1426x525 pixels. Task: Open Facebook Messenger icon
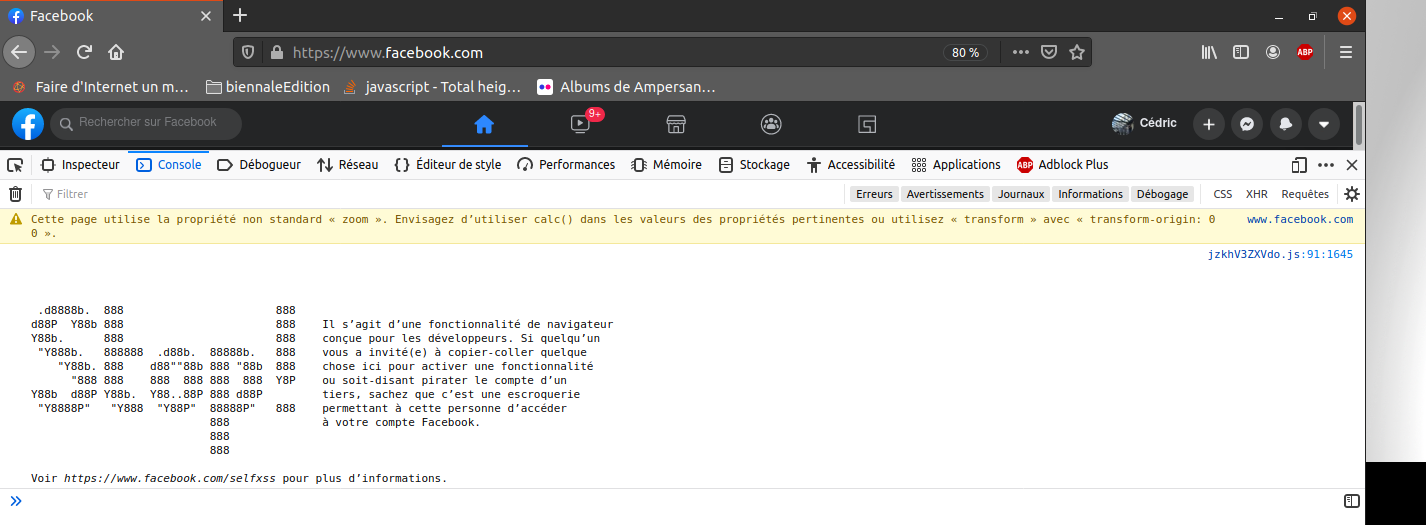1247,124
